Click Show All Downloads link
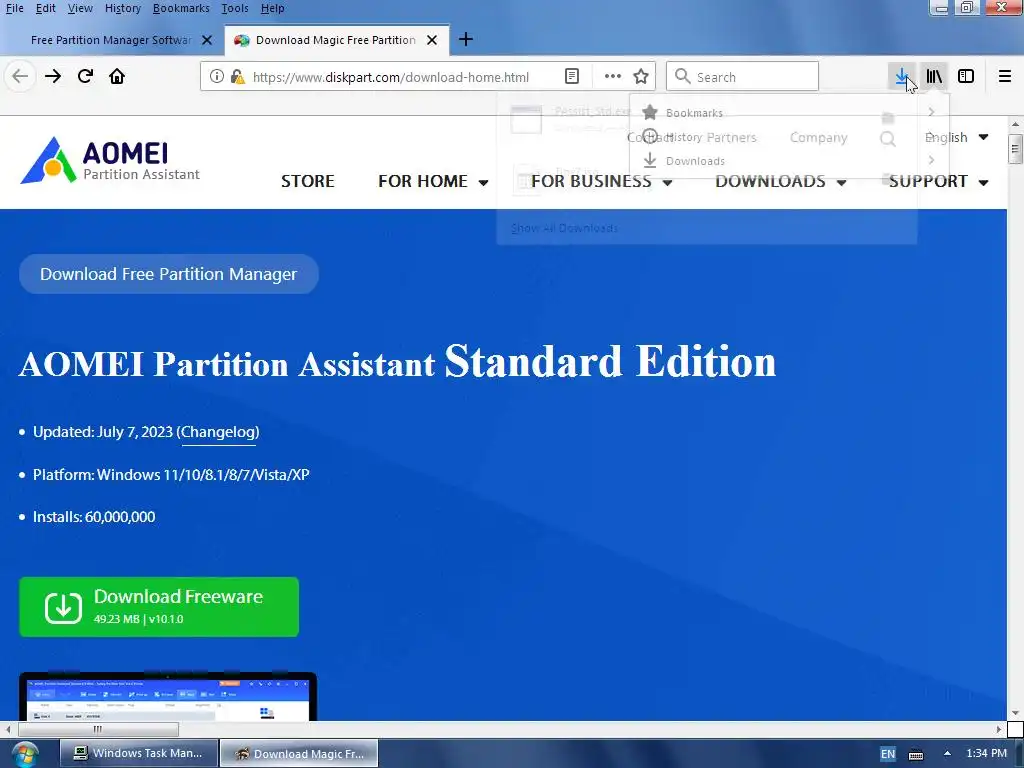The width and height of the screenshot is (1024, 768). point(564,228)
